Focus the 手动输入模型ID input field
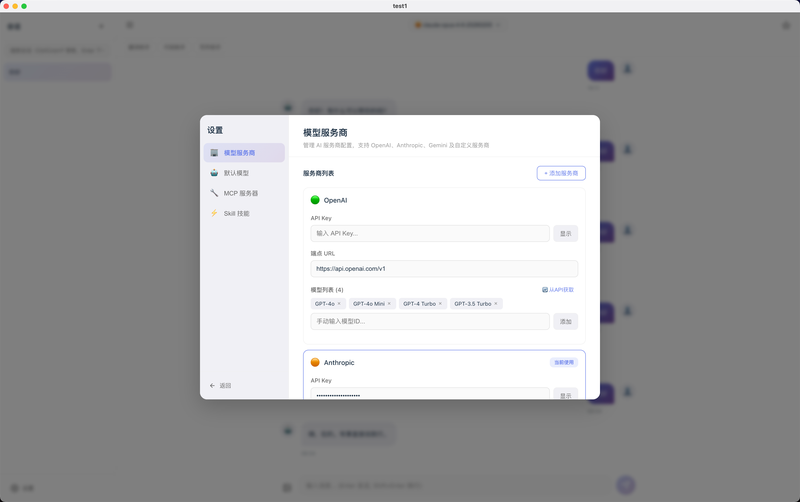800x502 pixels. [430, 321]
